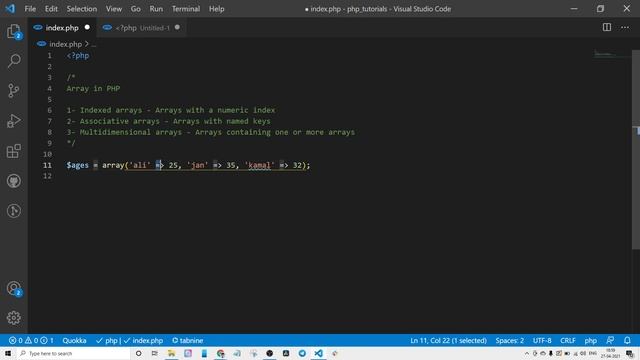Click Ln 11, Col 22 cursor position
The width and height of the screenshot is (640, 360).
[448, 340]
